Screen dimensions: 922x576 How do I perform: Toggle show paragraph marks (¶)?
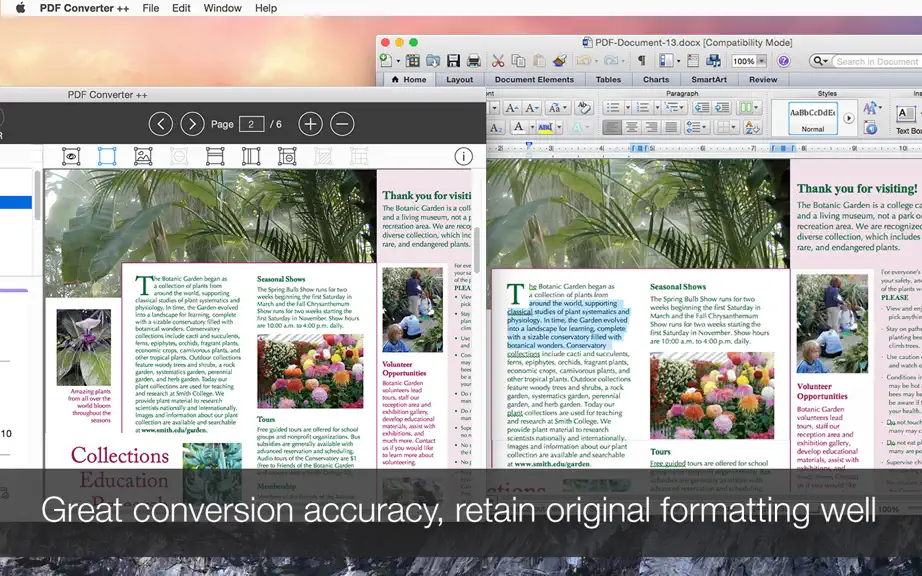(642, 61)
